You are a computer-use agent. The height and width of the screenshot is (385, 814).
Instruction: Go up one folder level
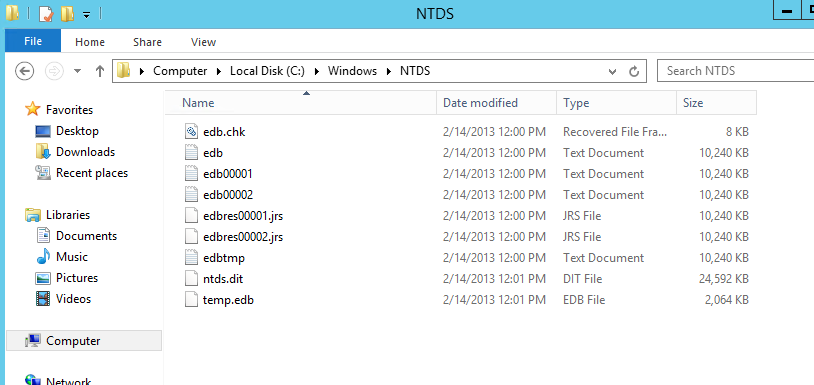(100, 71)
